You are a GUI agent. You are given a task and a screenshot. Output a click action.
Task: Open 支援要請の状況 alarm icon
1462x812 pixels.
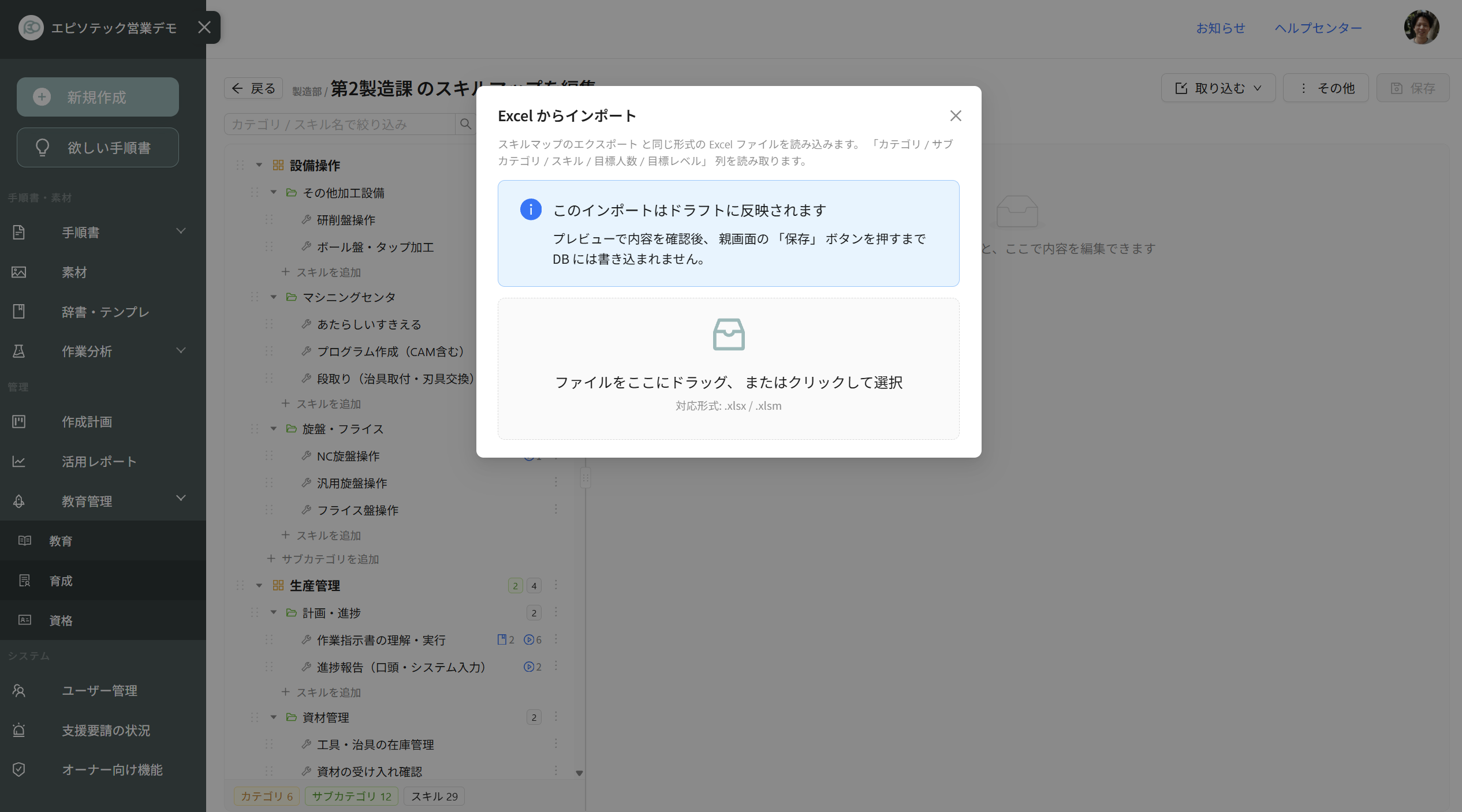[x=19, y=730]
